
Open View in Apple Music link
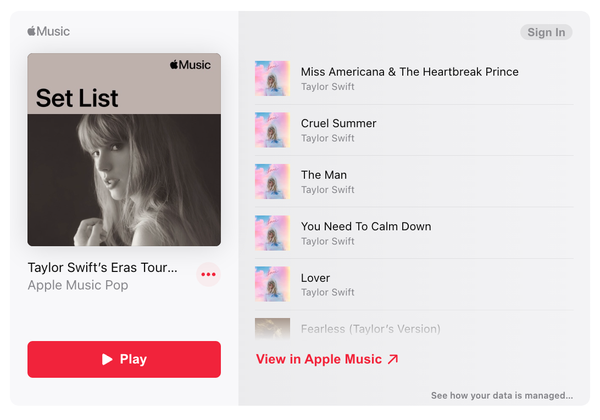click(x=327, y=359)
